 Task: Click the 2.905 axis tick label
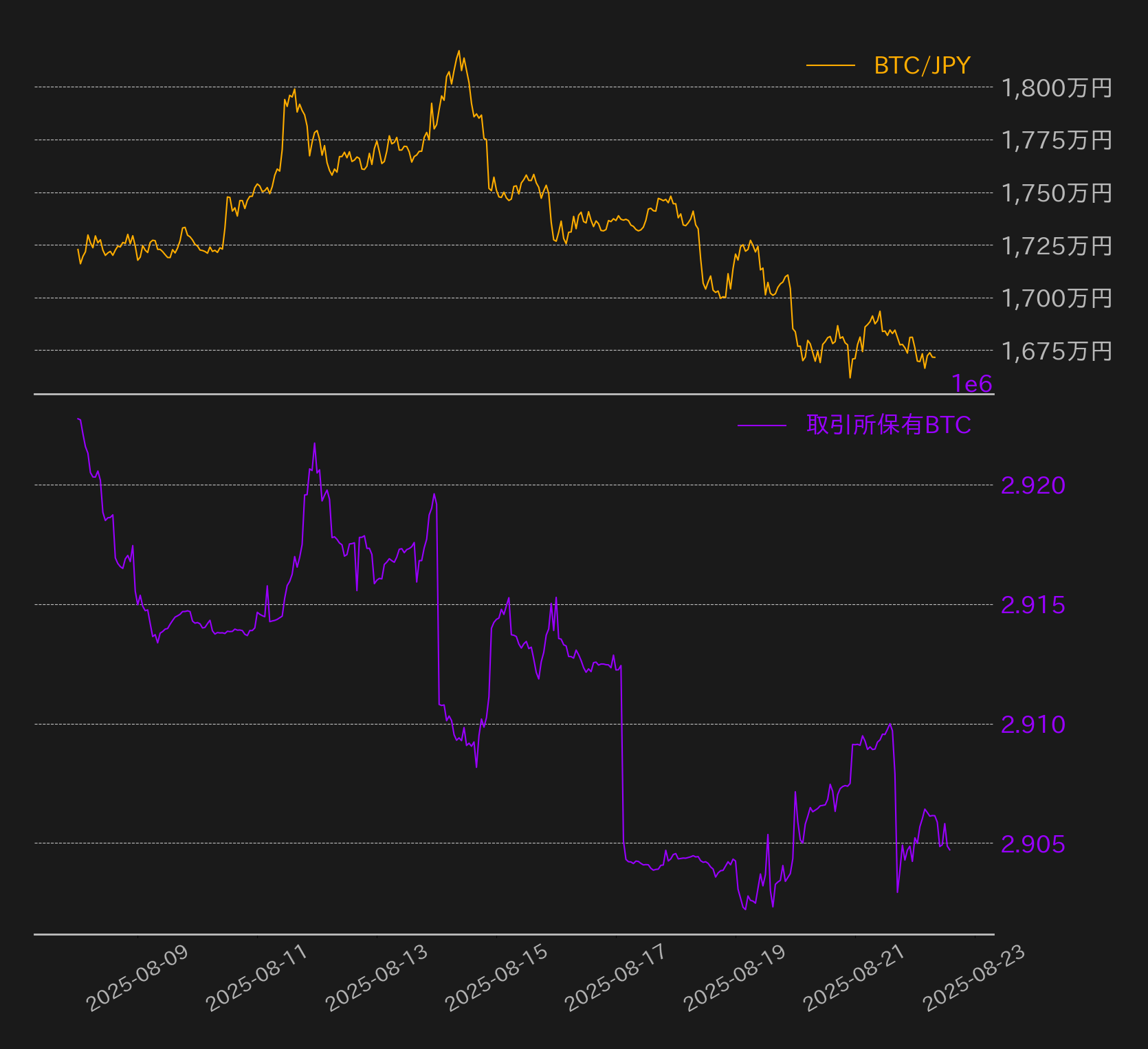click(x=1033, y=844)
